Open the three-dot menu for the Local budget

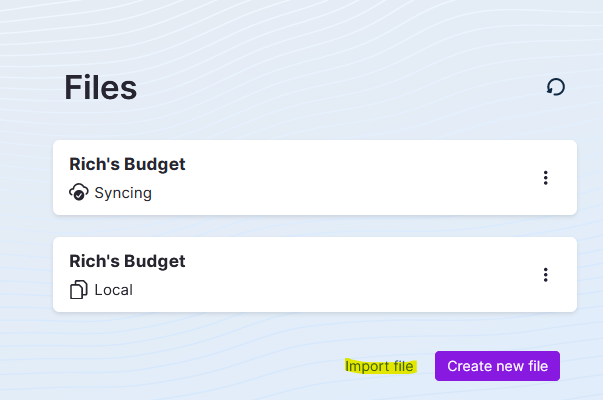(x=545, y=275)
